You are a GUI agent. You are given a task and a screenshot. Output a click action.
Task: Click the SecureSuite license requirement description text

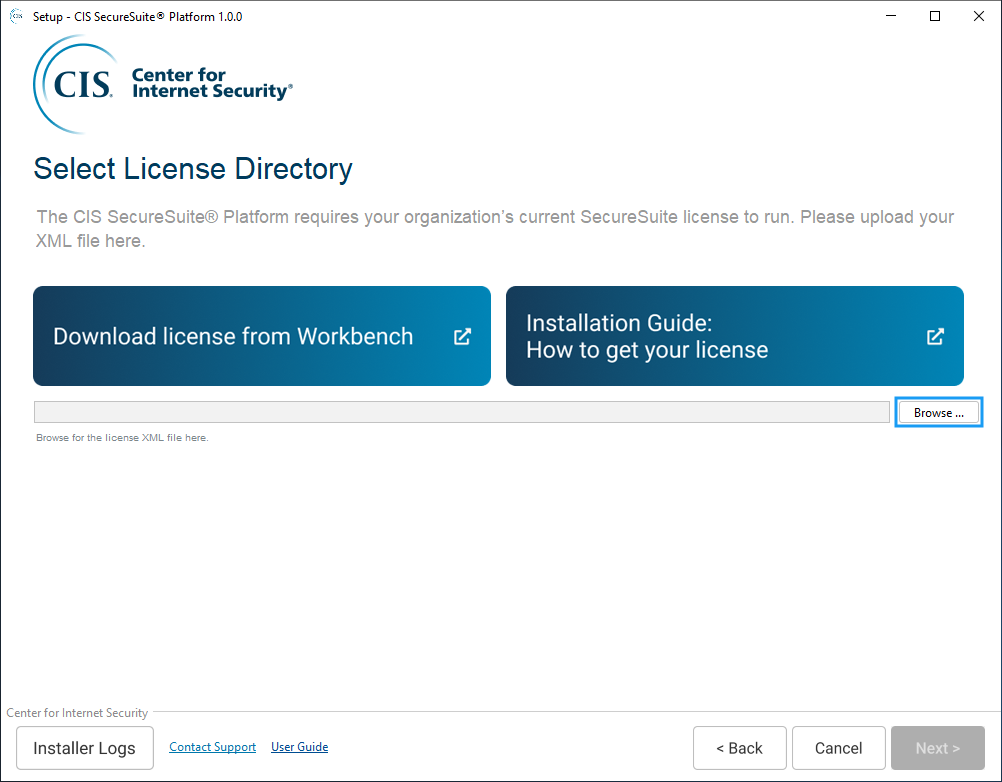(495, 229)
